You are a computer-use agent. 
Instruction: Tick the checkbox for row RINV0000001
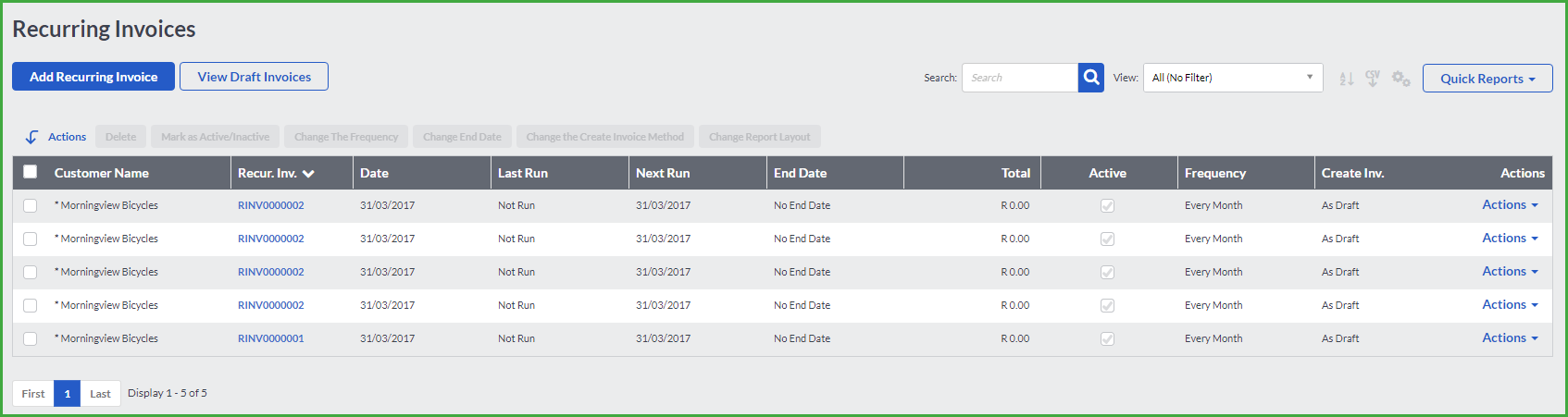tap(31, 338)
